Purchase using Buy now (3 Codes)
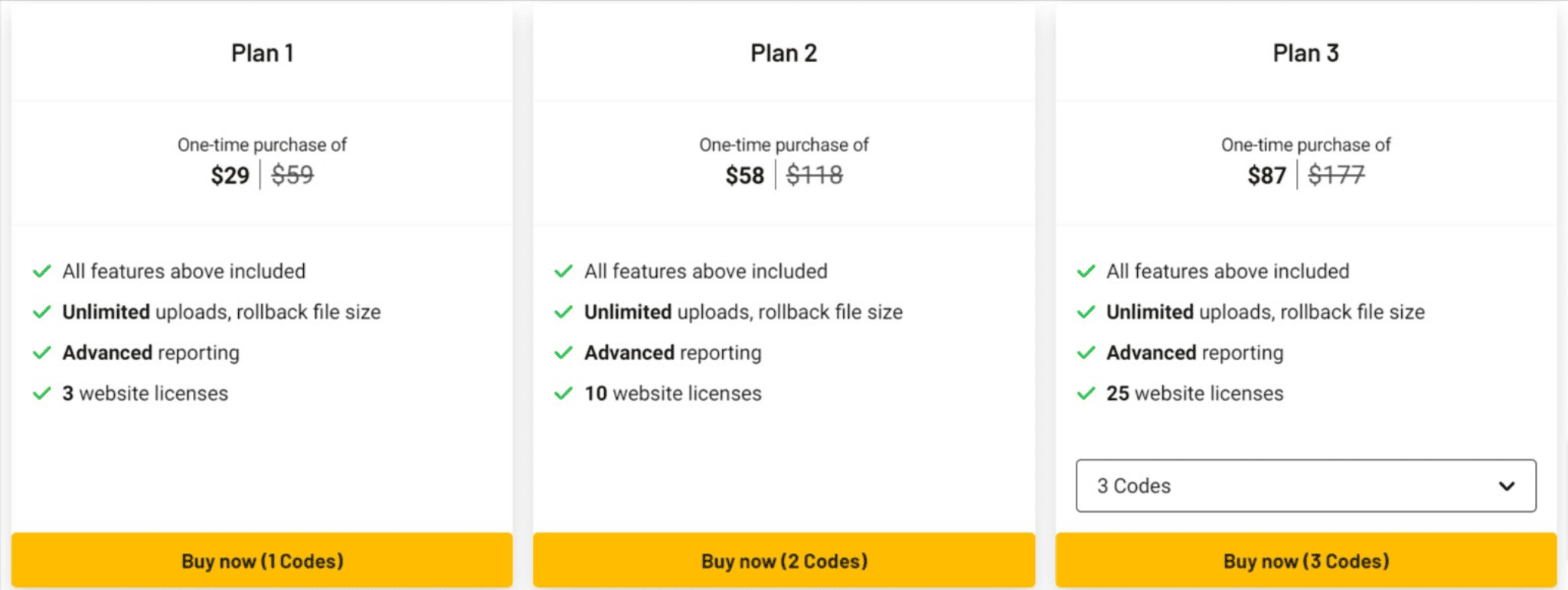 click(x=1306, y=561)
